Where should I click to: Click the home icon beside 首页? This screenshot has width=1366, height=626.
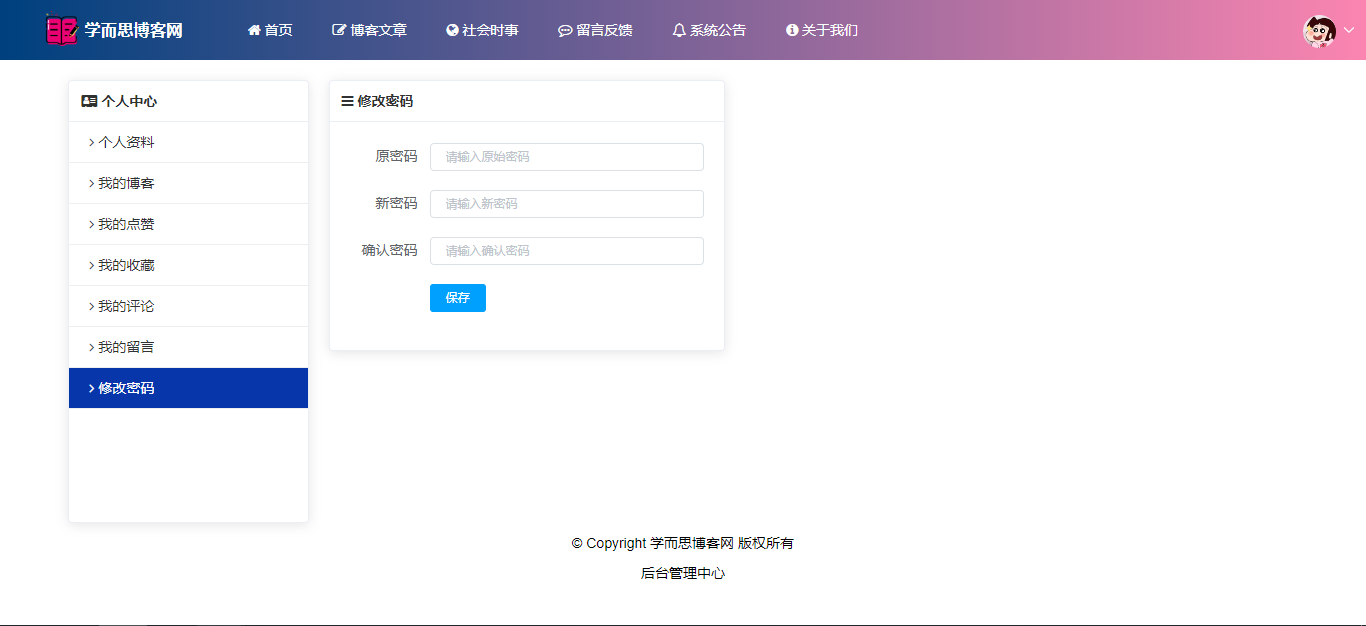click(254, 30)
